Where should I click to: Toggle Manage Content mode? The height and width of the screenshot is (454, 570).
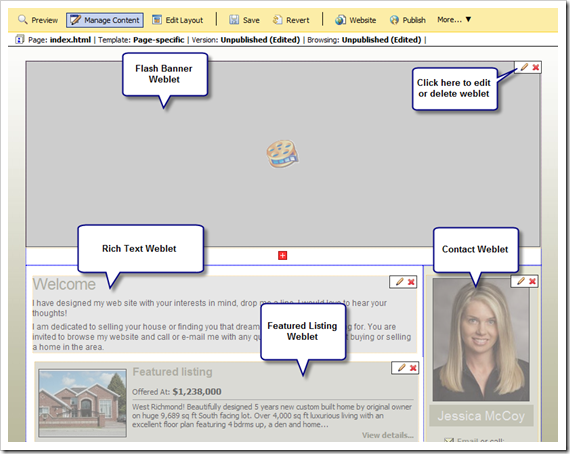[x=105, y=20]
